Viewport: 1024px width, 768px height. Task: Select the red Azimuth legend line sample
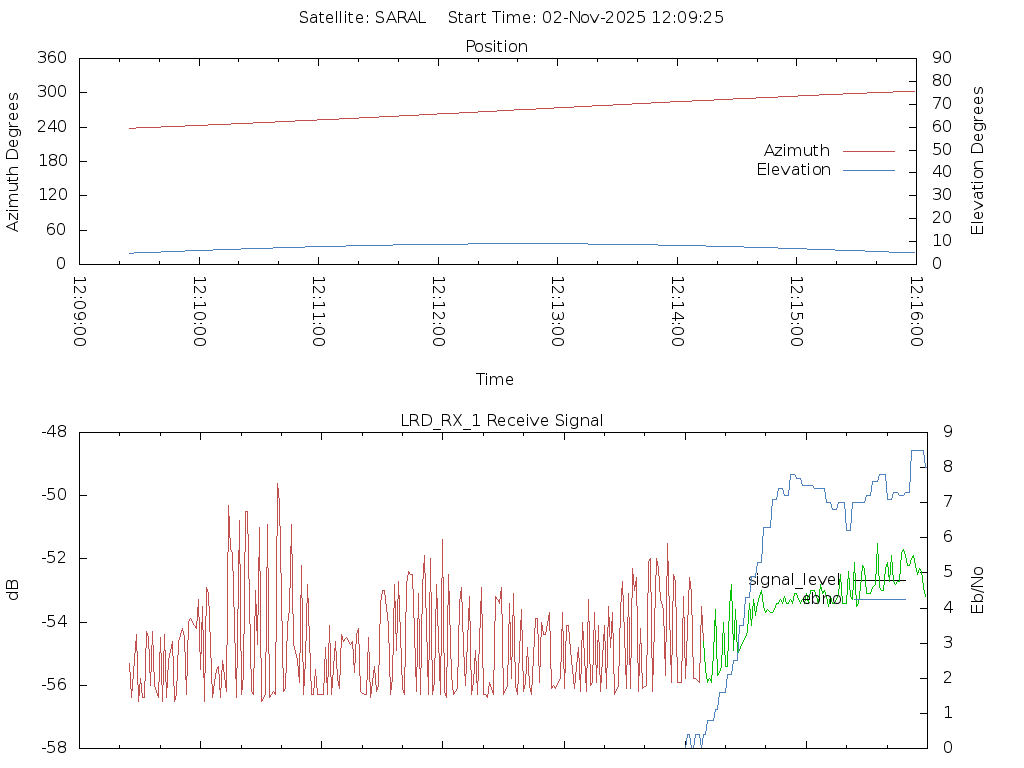pyautogui.click(x=868, y=151)
